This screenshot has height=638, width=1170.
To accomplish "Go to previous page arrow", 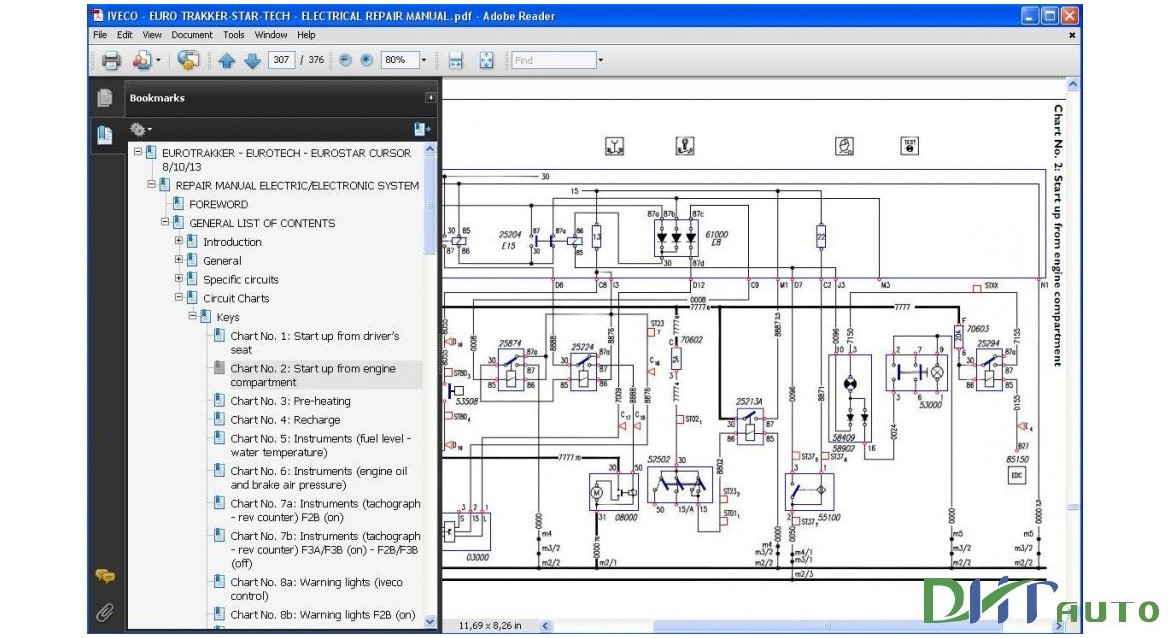I will tap(227, 60).
